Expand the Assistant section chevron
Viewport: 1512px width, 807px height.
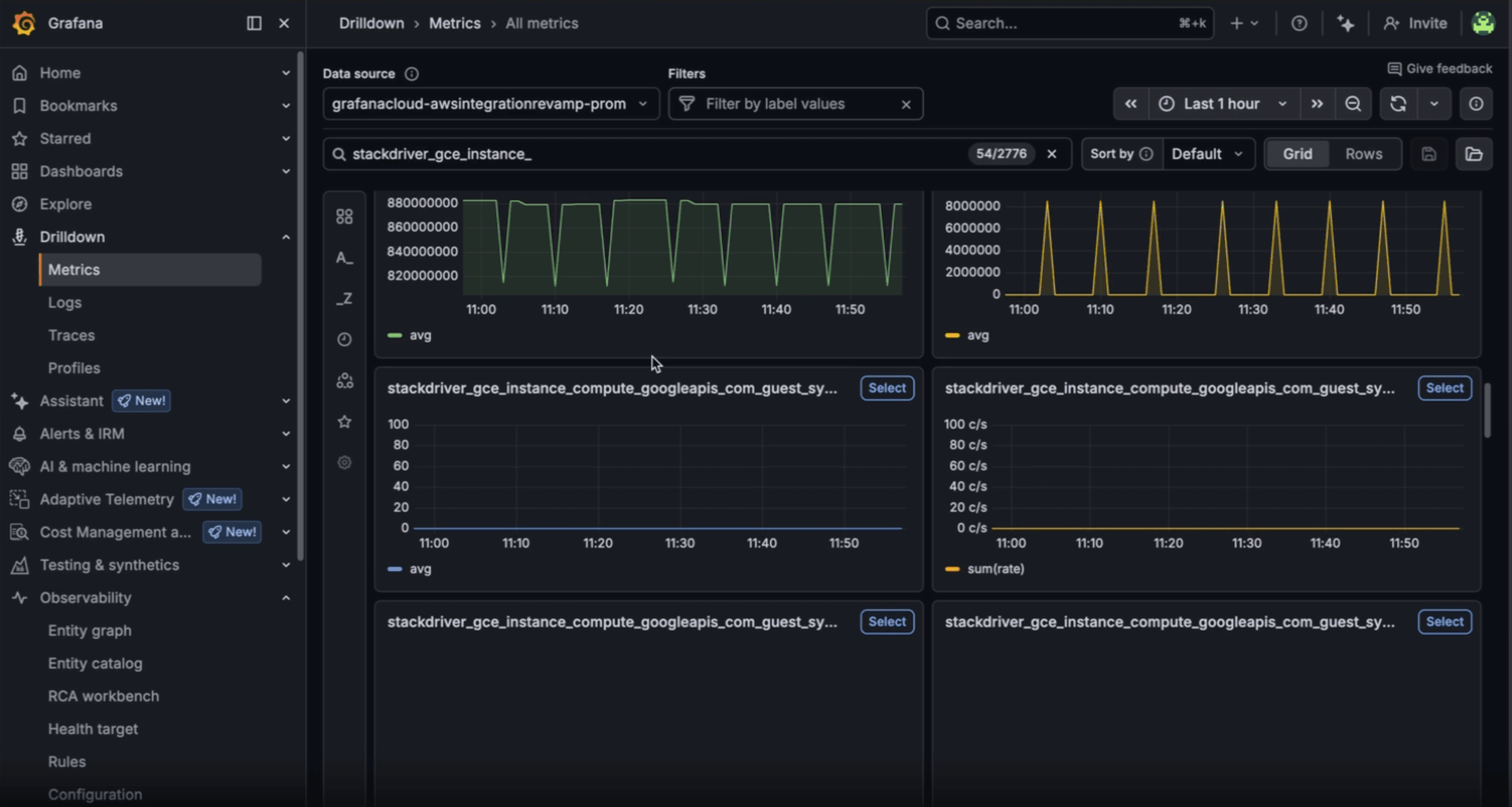(x=286, y=401)
